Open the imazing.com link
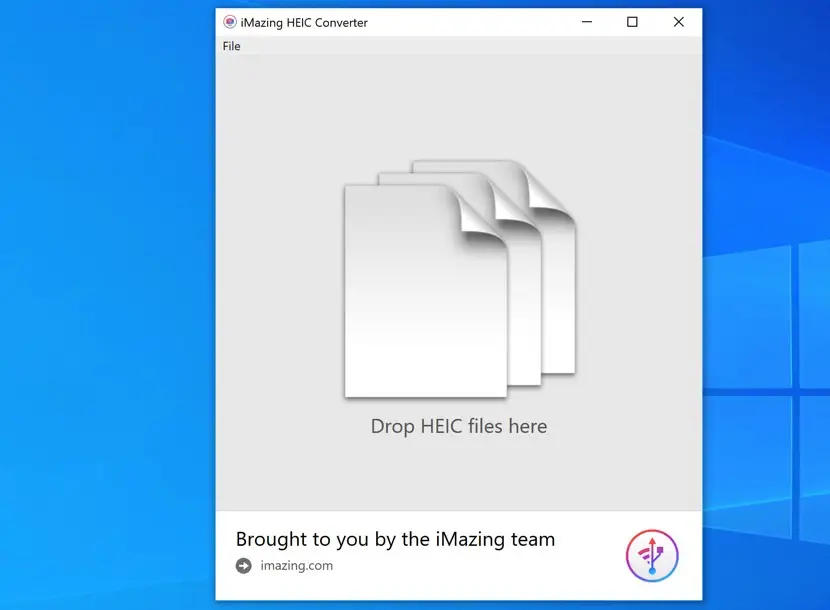 [x=296, y=566]
